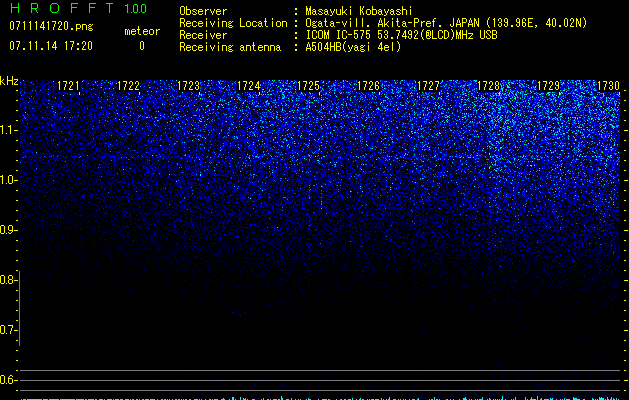Select the ICOM IC-575 53.7492 MHz receiver text

point(402,35)
